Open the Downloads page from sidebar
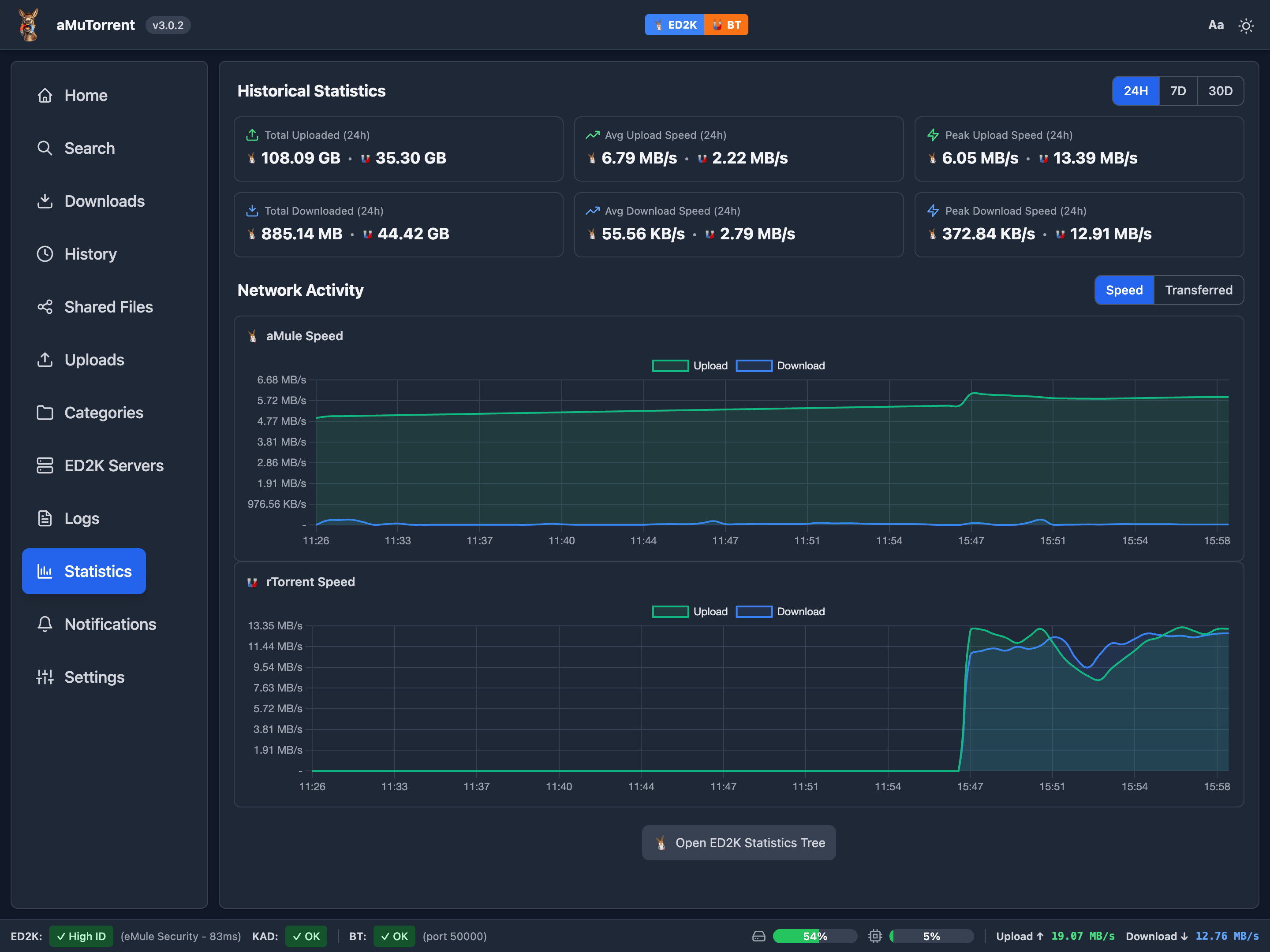1270x952 pixels. click(104, 201)
